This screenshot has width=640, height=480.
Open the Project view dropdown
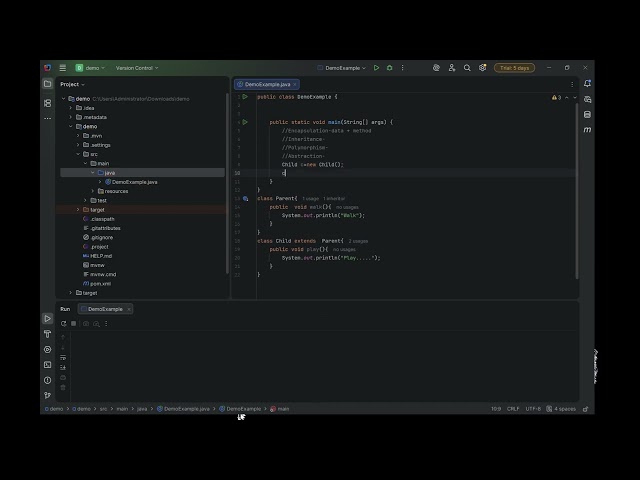pyautogui.click(x=72, y=84)
